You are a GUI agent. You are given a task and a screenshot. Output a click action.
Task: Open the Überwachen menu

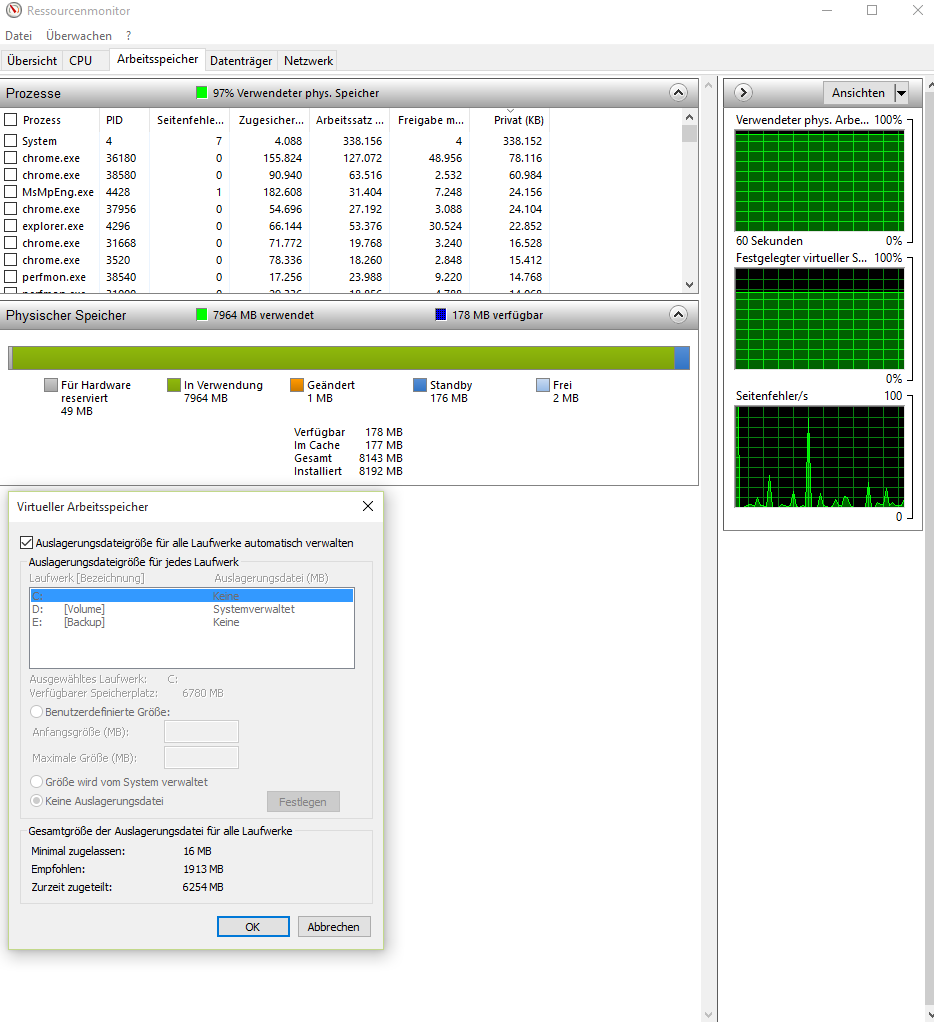click(79, 36)
